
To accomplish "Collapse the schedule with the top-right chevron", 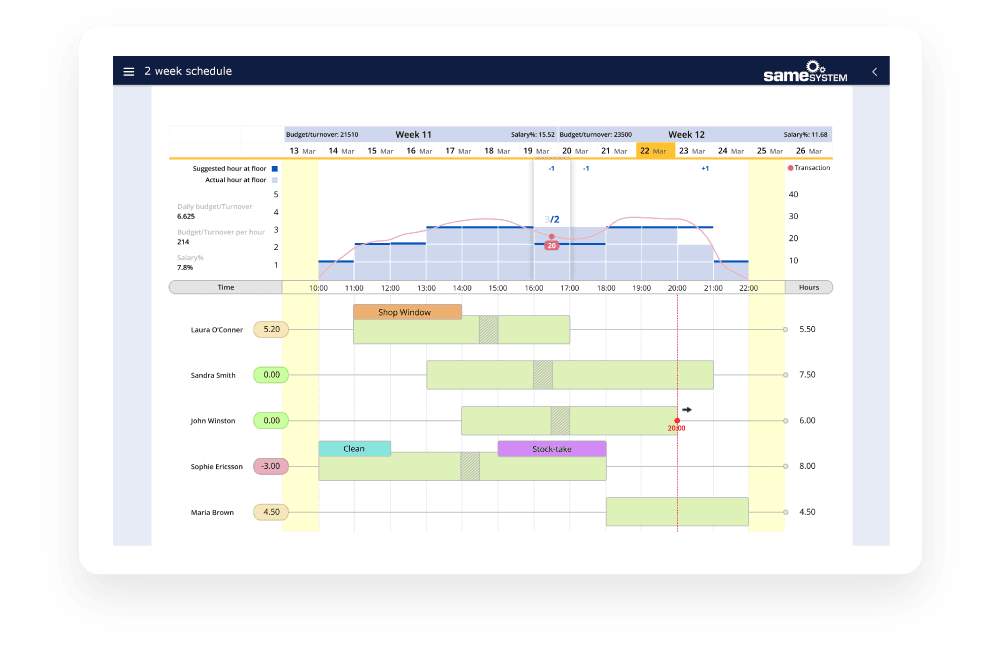I will [875, 71].
